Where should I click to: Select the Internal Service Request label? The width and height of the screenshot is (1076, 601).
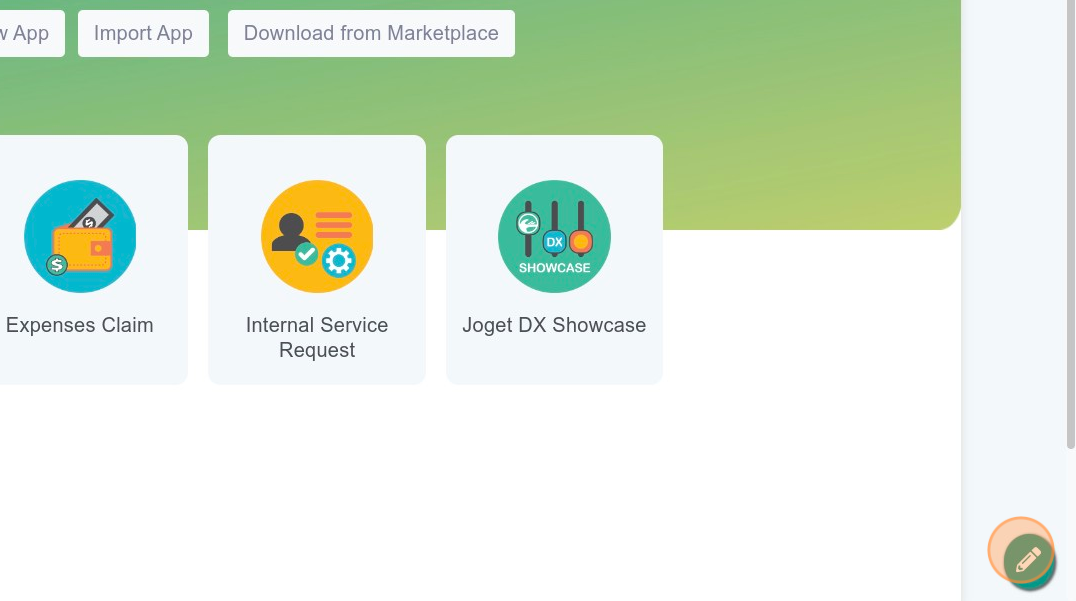pyautogui.click(x=317, y=338)
